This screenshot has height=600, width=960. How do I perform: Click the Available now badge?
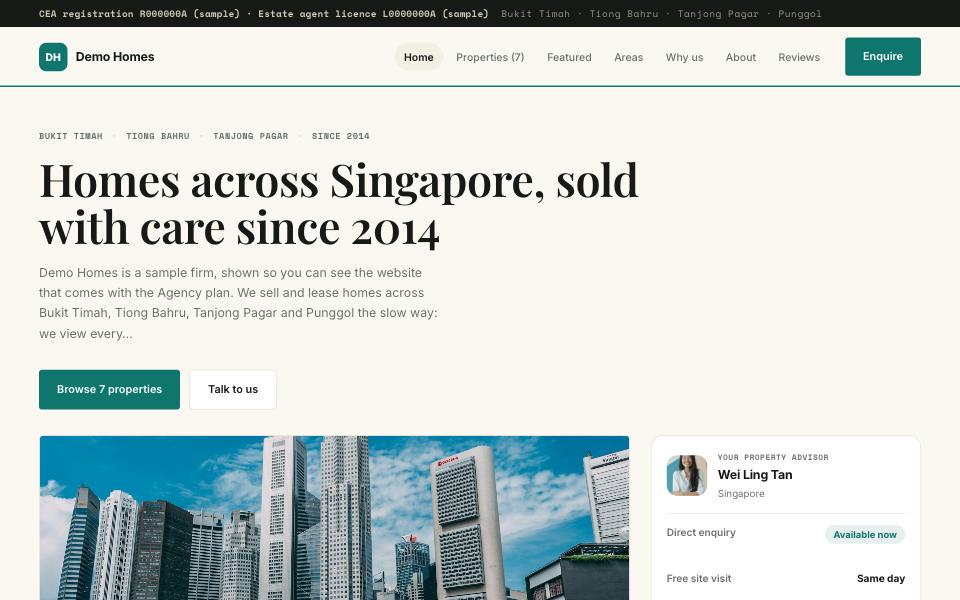point(865,534)
